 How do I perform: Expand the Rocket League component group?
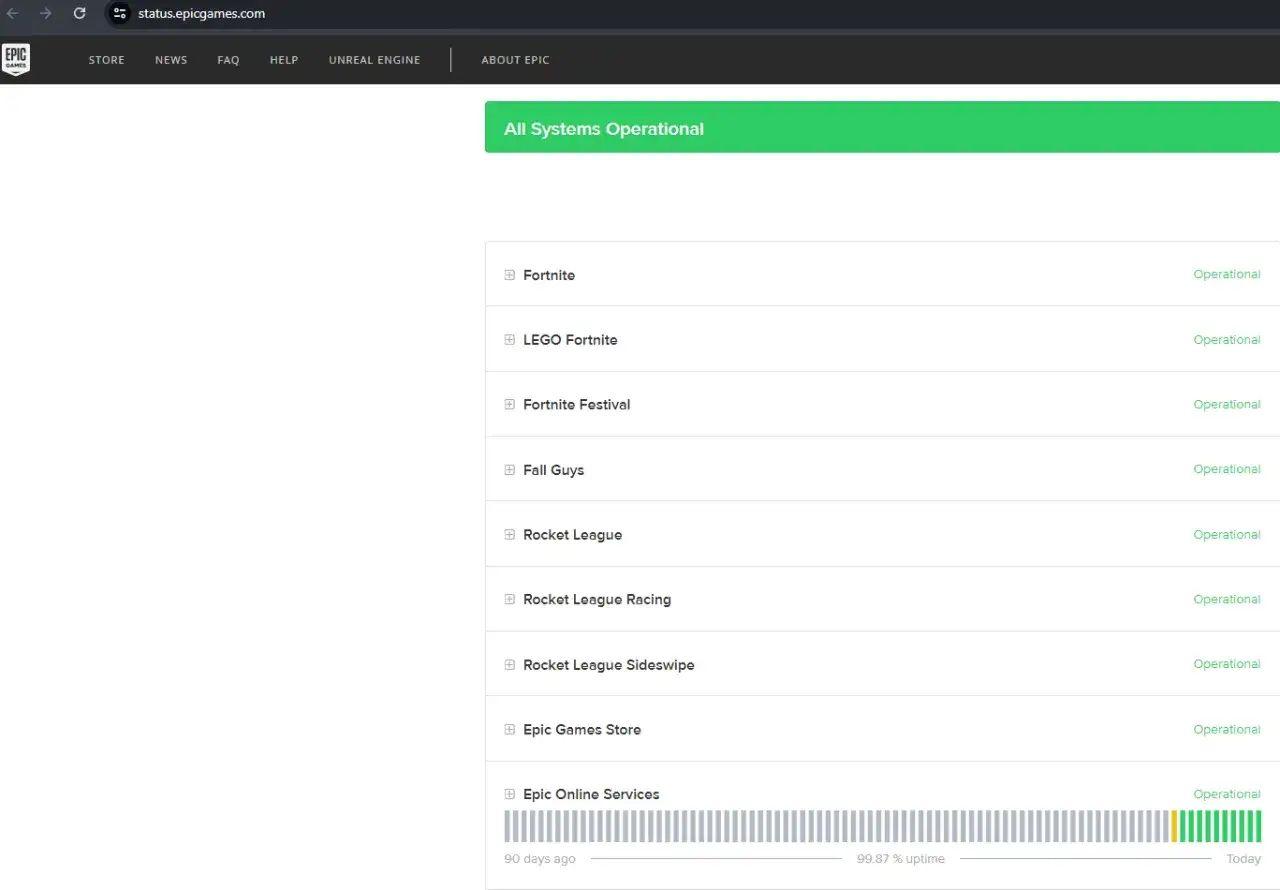click(509, 535)
